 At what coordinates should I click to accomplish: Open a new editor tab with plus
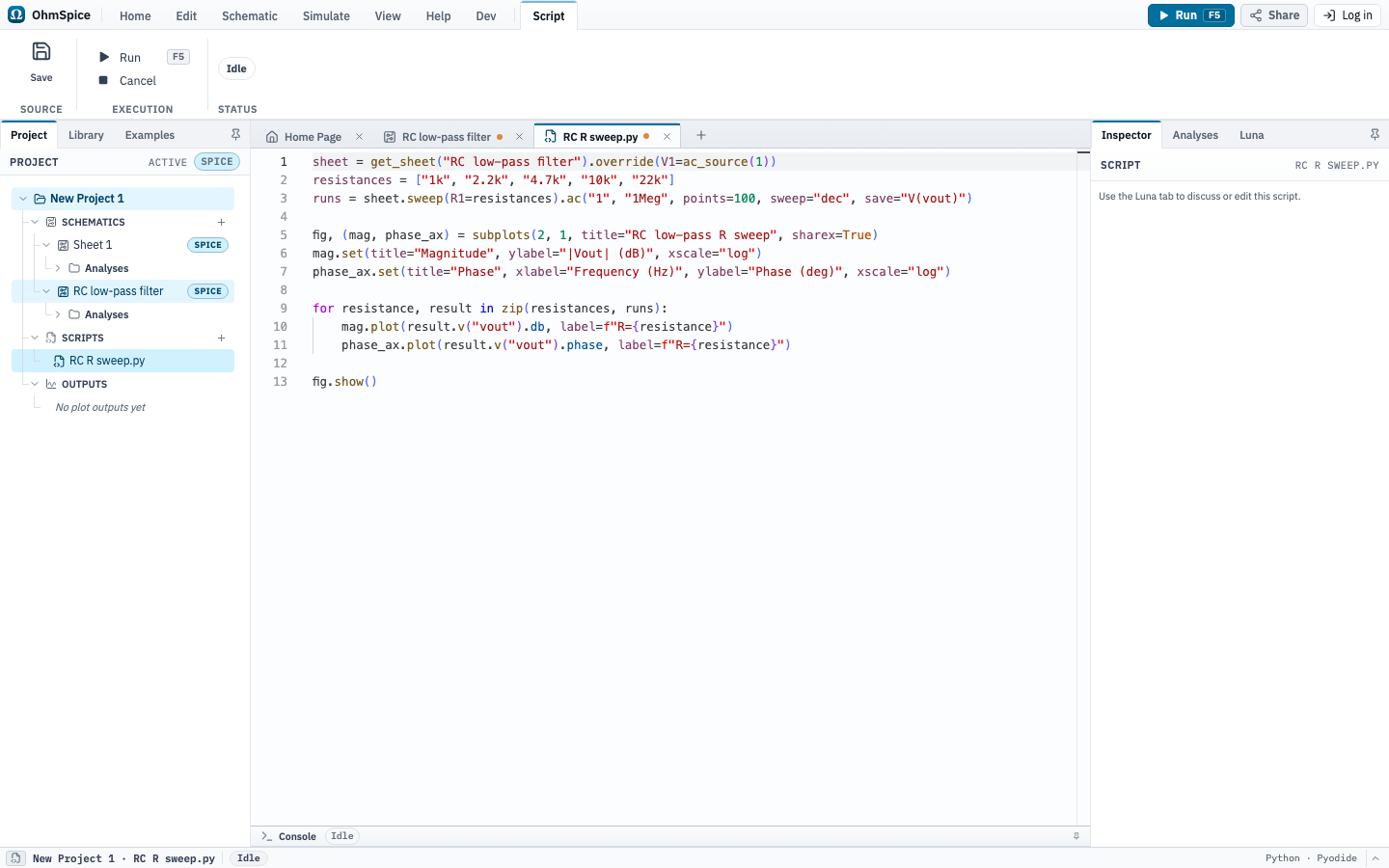[701, 135]
